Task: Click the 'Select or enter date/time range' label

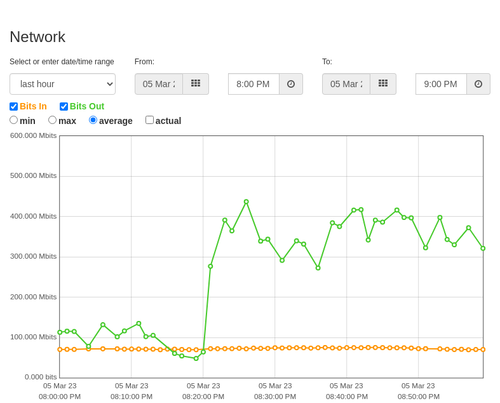Action: (62, 62)
